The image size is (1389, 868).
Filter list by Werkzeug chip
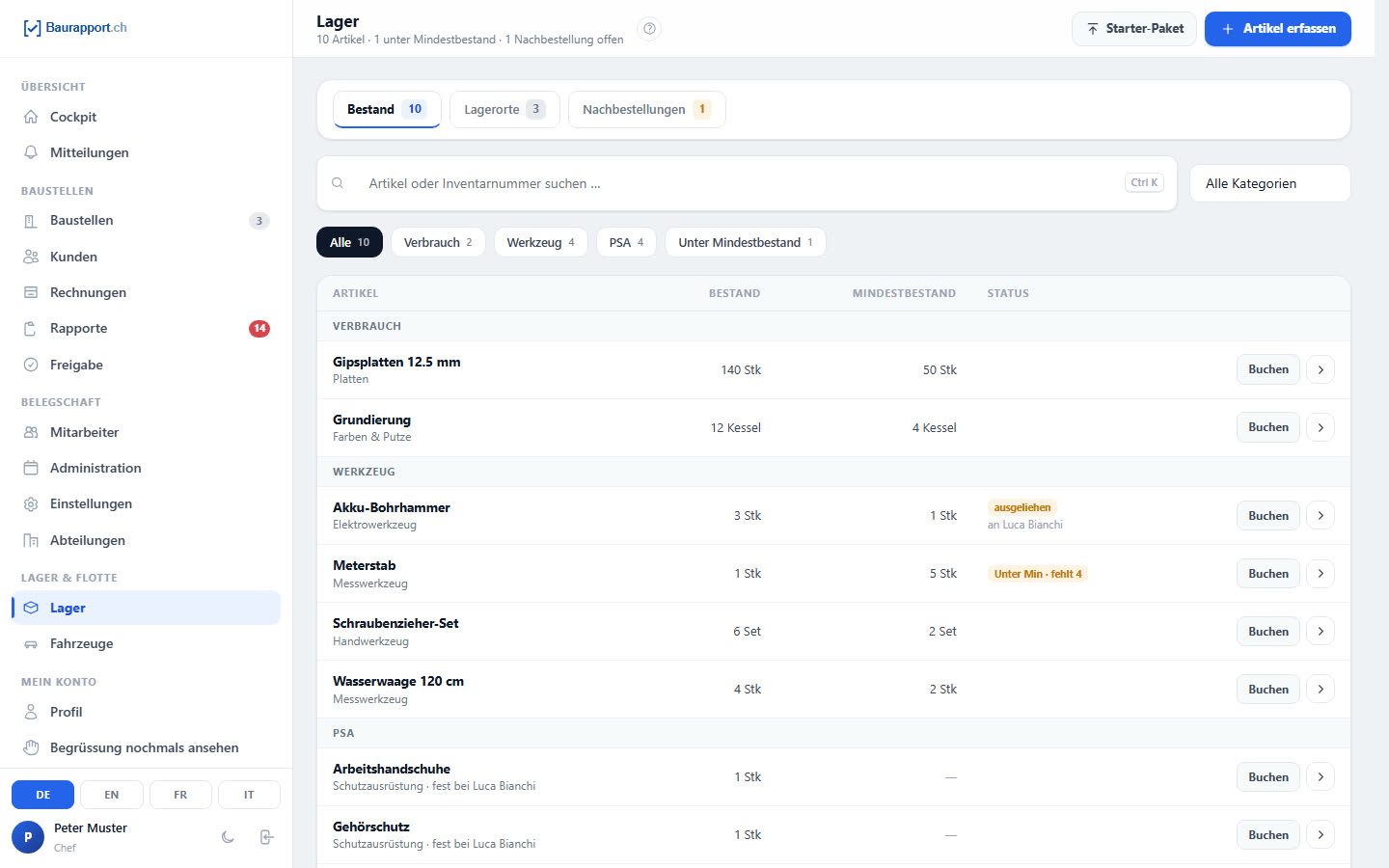[x=540, y=242]
